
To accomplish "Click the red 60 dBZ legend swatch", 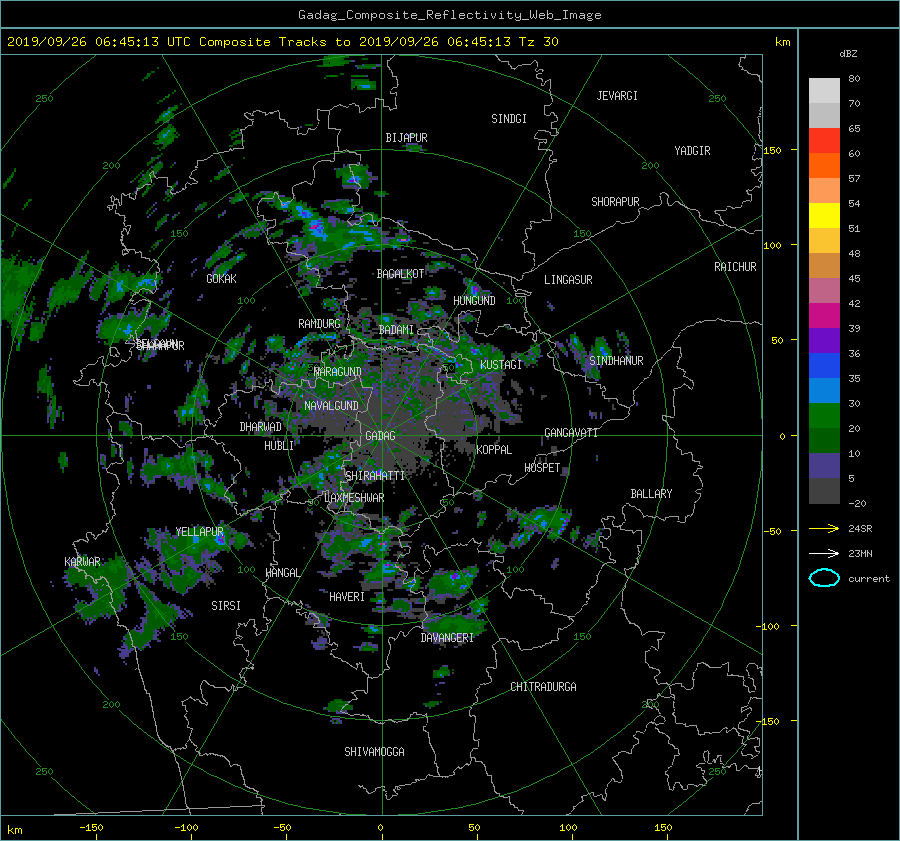I will [824, 141].
